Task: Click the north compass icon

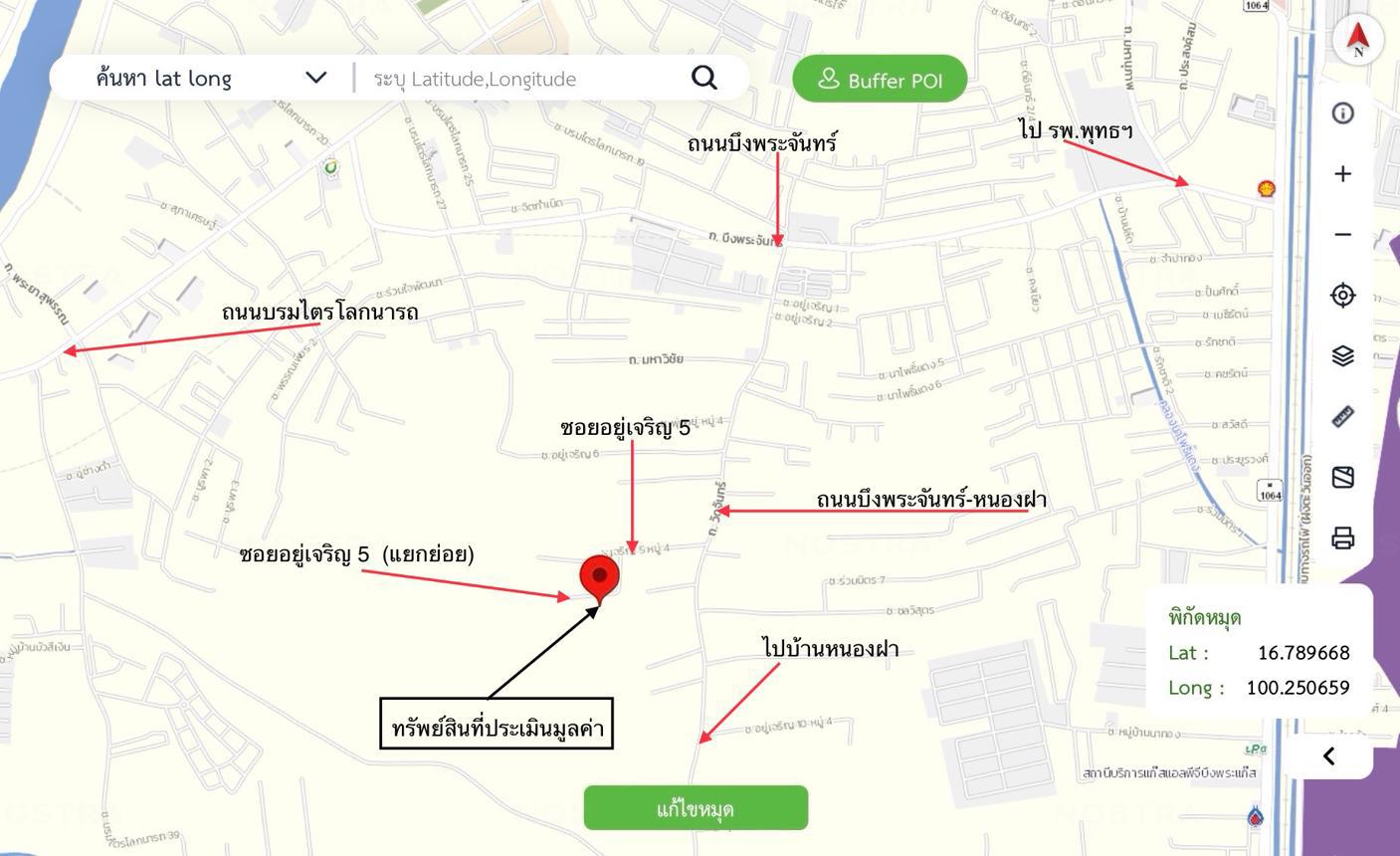Action: tap(1358, 41)
